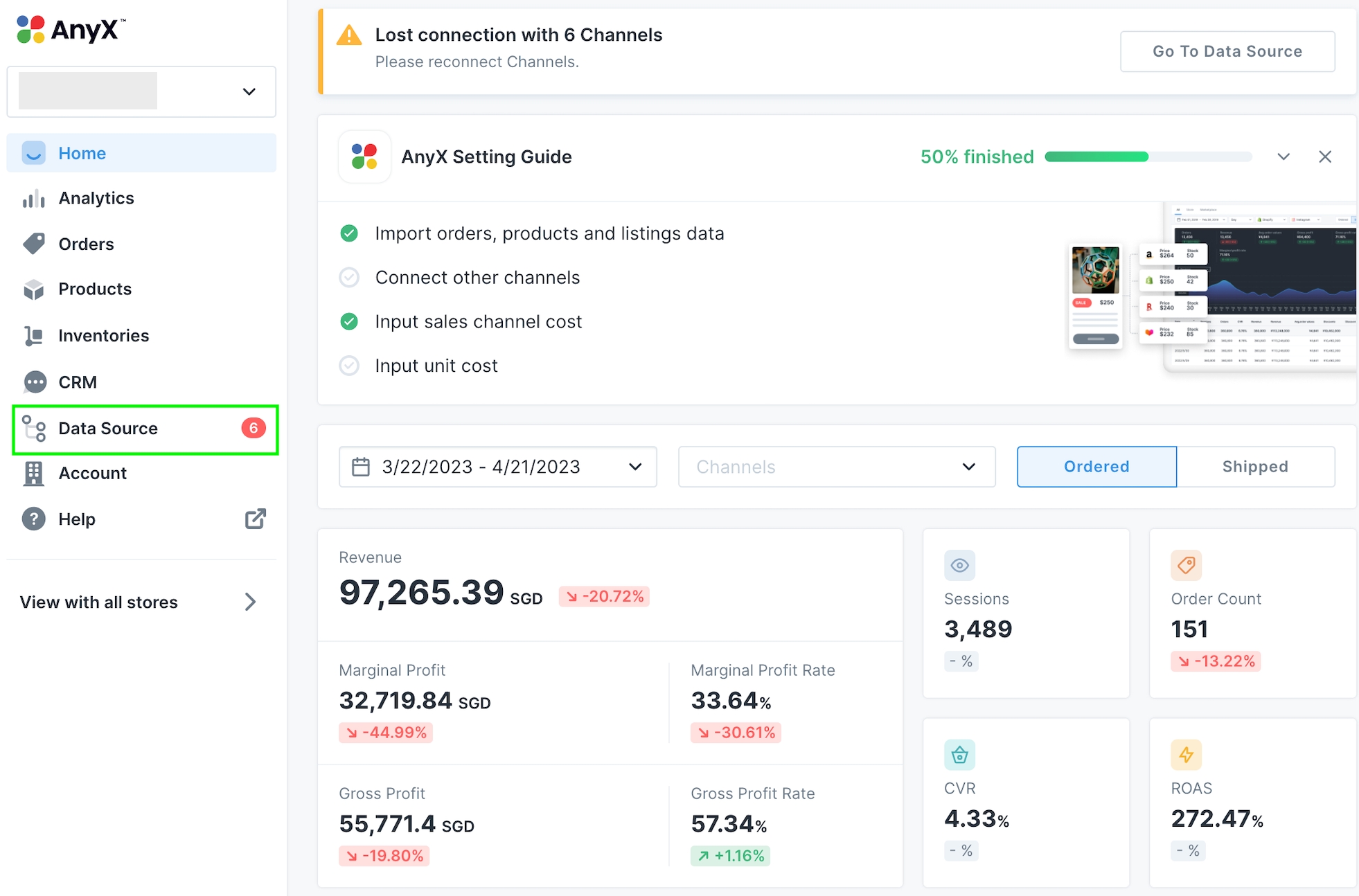
Task: Open Help via the external link icon
Action: pos(255,519)
